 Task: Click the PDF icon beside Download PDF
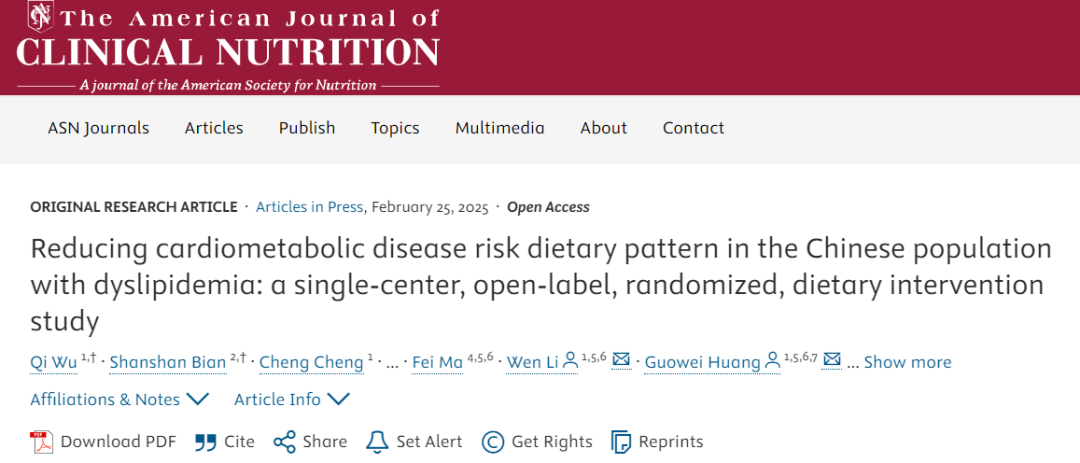[41, 442]
